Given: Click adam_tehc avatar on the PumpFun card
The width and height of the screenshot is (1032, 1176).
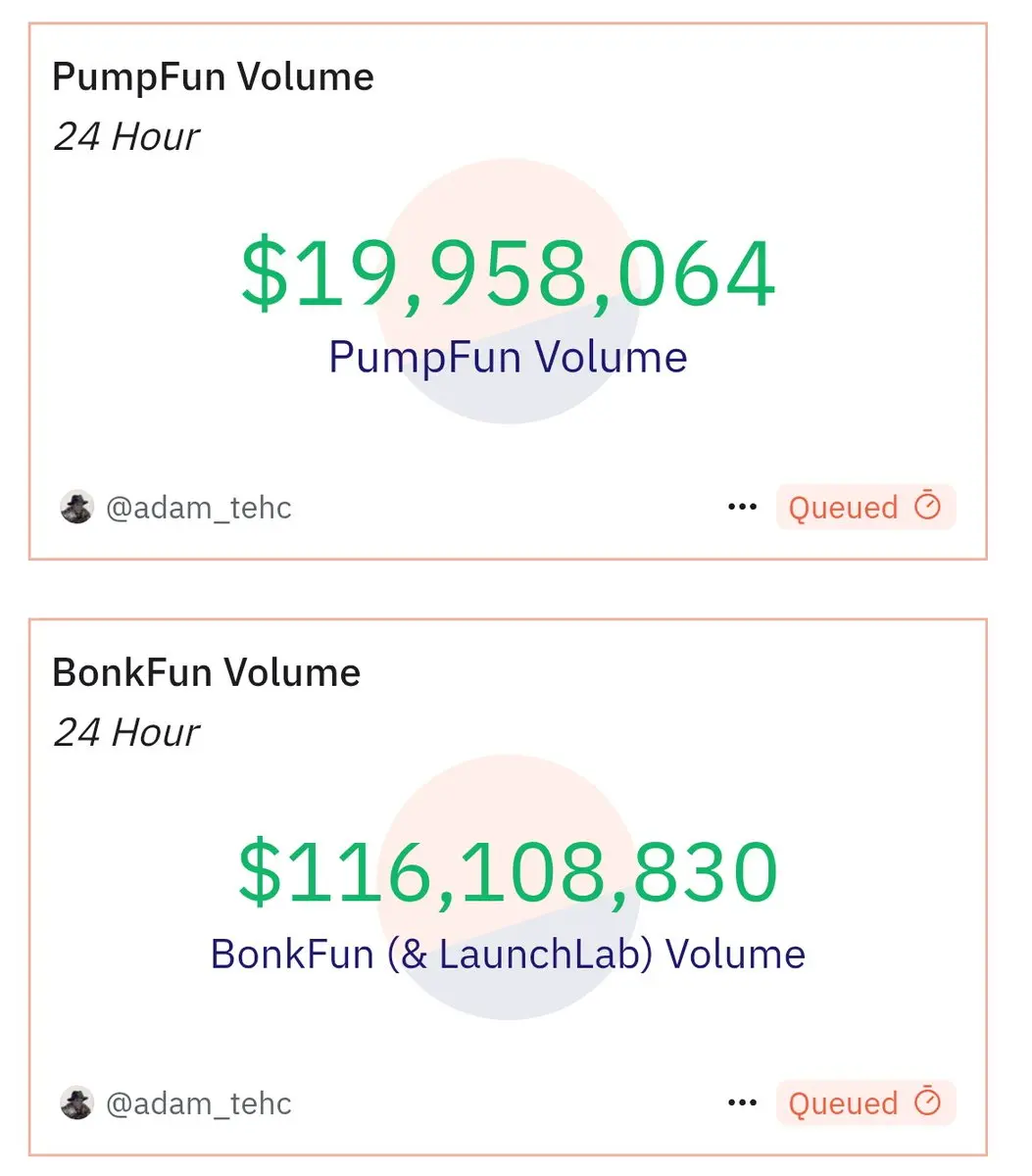Looking at the screenshot, I should click(x=76, y=508).
